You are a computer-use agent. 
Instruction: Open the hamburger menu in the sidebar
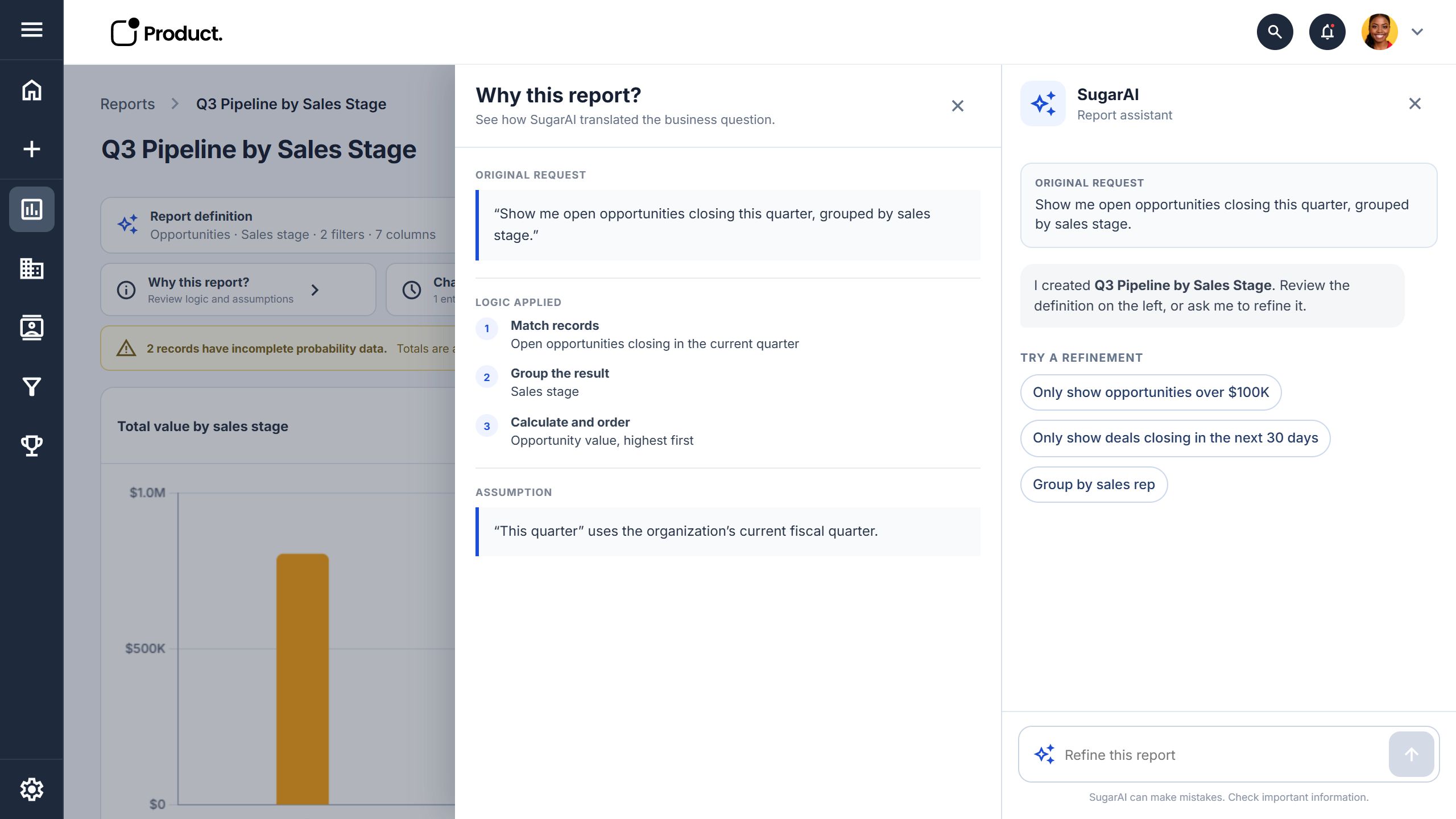32,30
